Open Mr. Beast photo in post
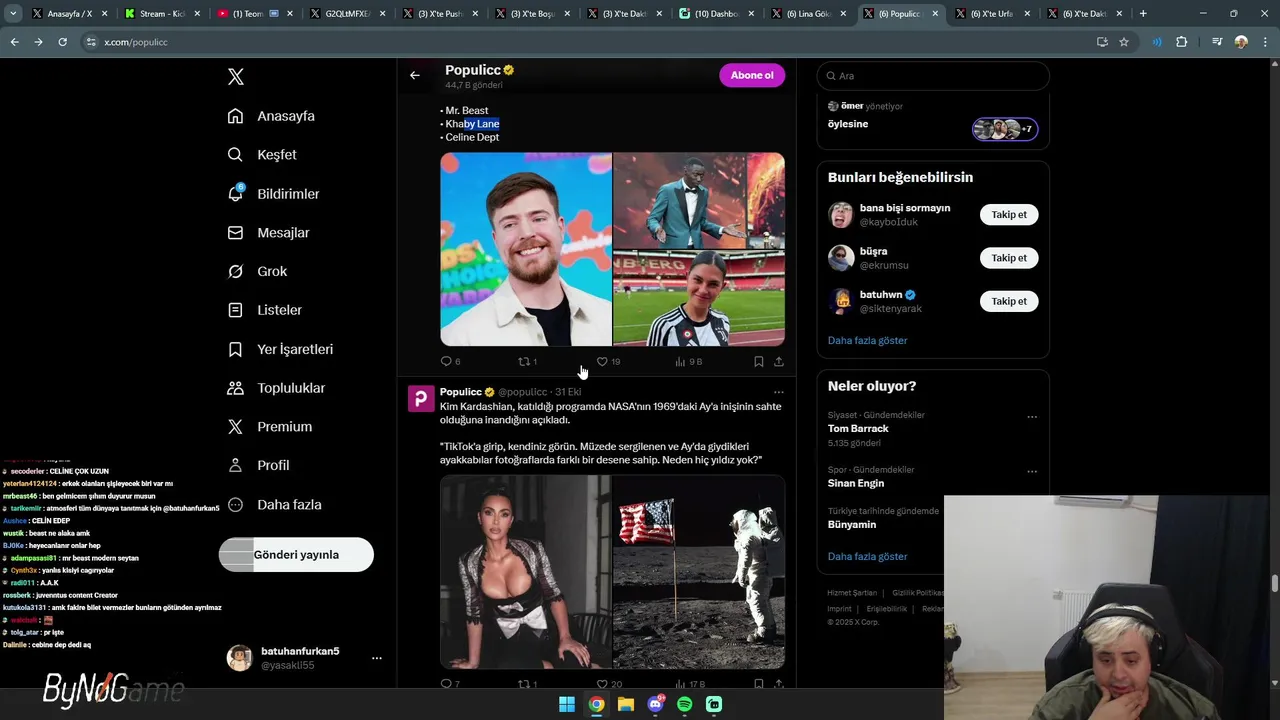 click(526, 249)
